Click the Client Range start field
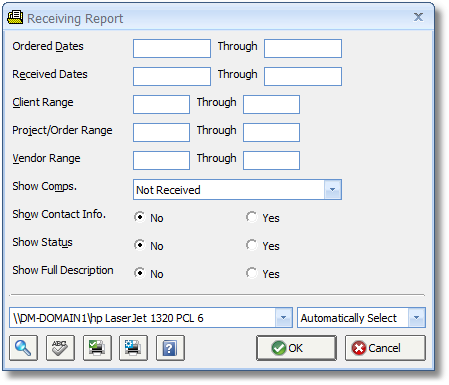Viewport: 449px width, 385px height. pos(161,104)
